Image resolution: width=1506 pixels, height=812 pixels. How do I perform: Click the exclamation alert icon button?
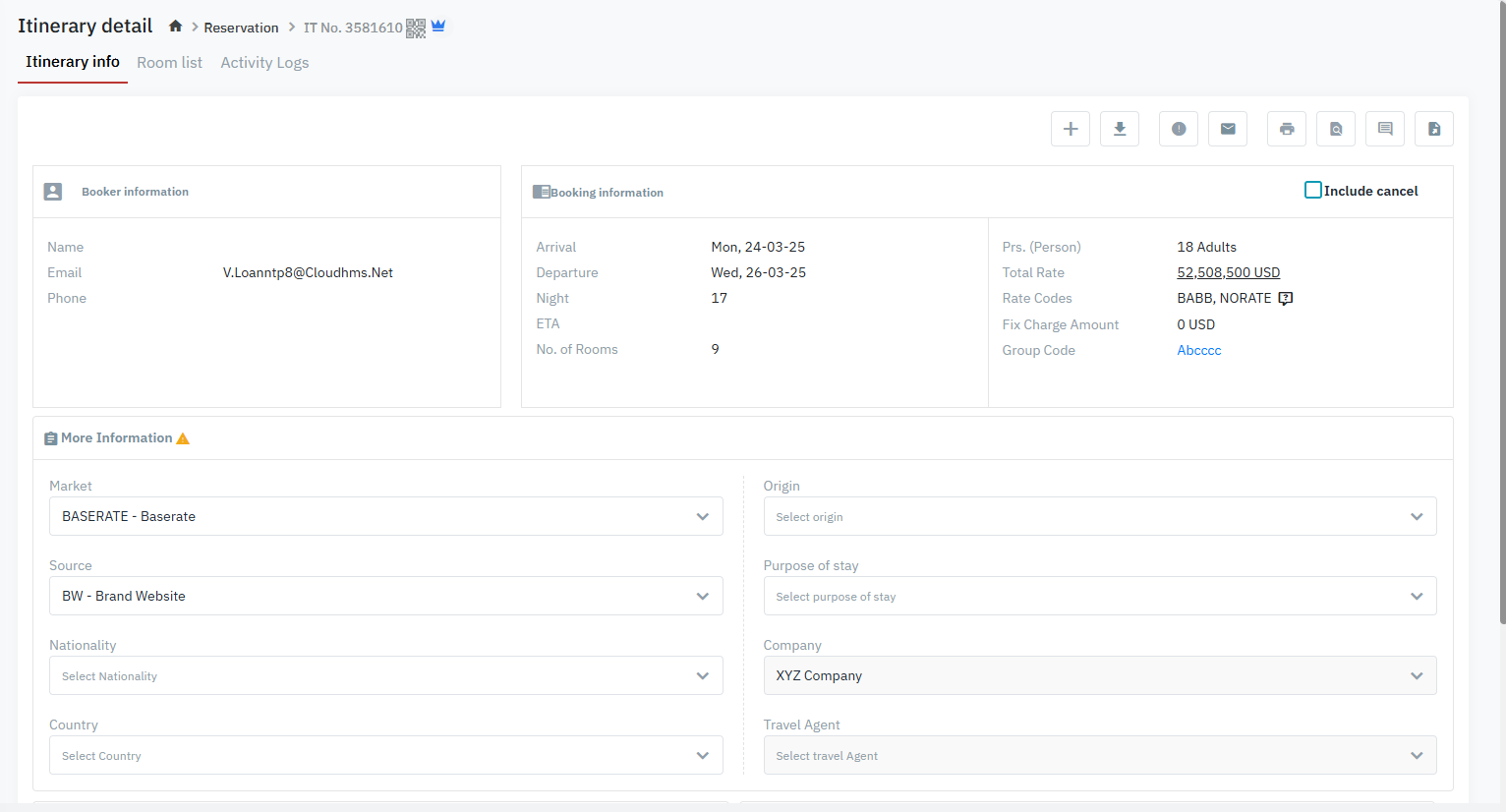(1179, 129)
